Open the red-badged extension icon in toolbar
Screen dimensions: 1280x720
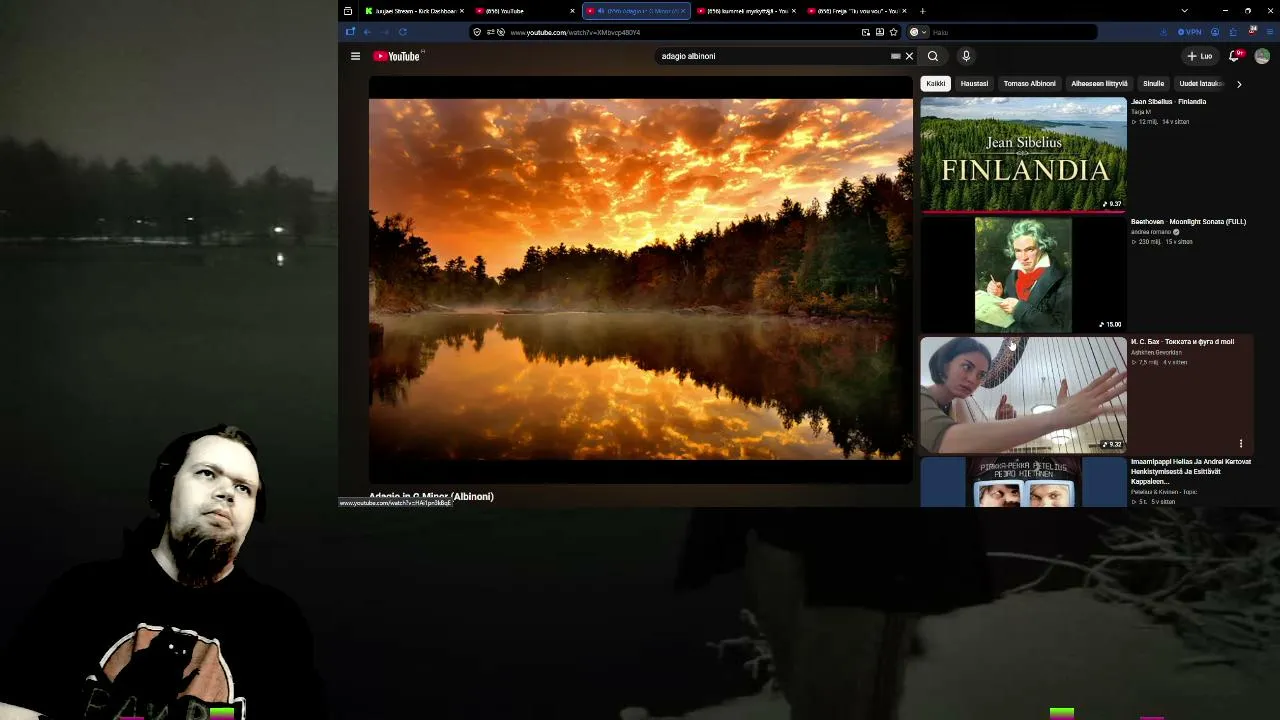pyautogui.click(x=1252, y=32)
